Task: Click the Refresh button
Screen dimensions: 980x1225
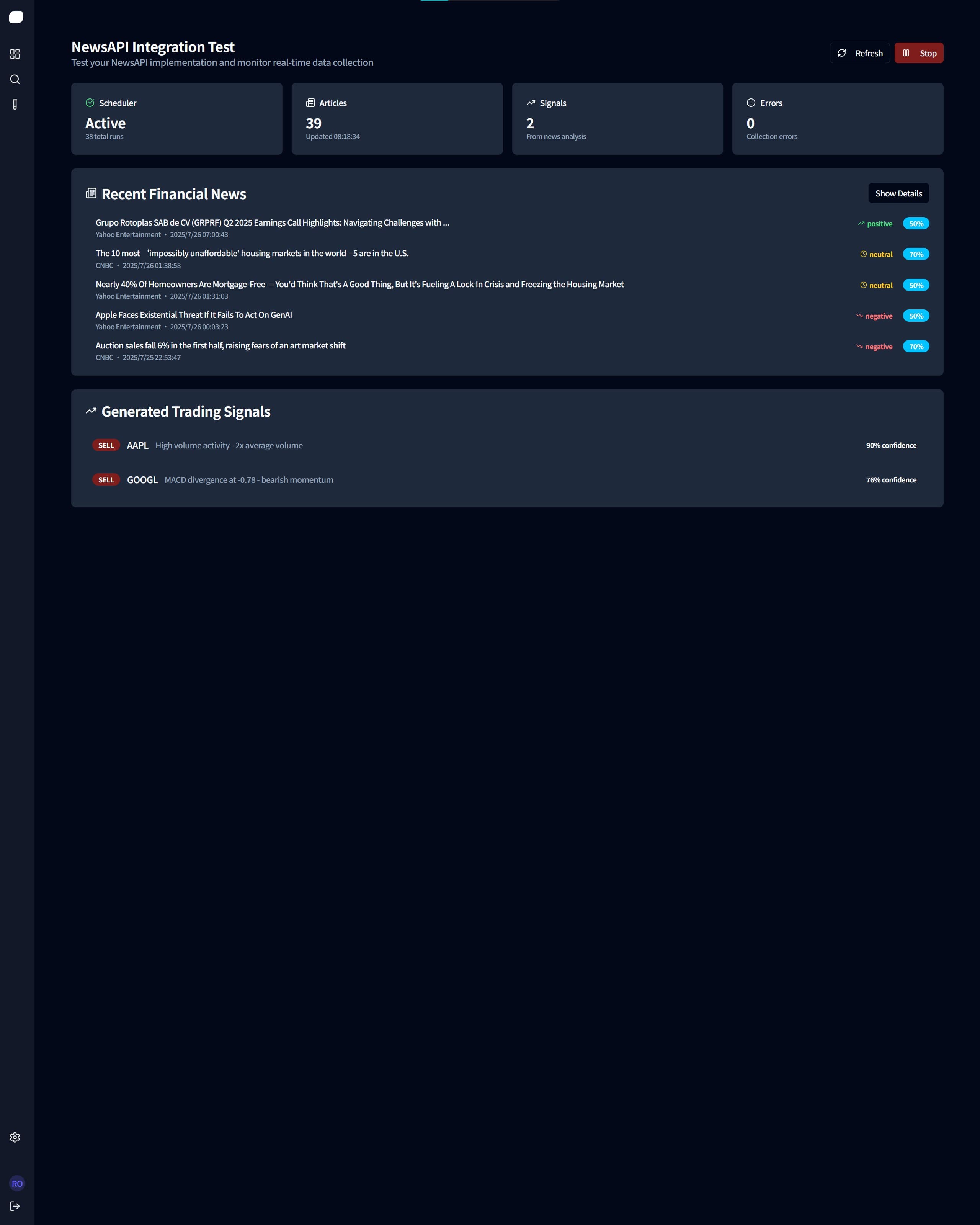Action: click(x=859, y=53)
